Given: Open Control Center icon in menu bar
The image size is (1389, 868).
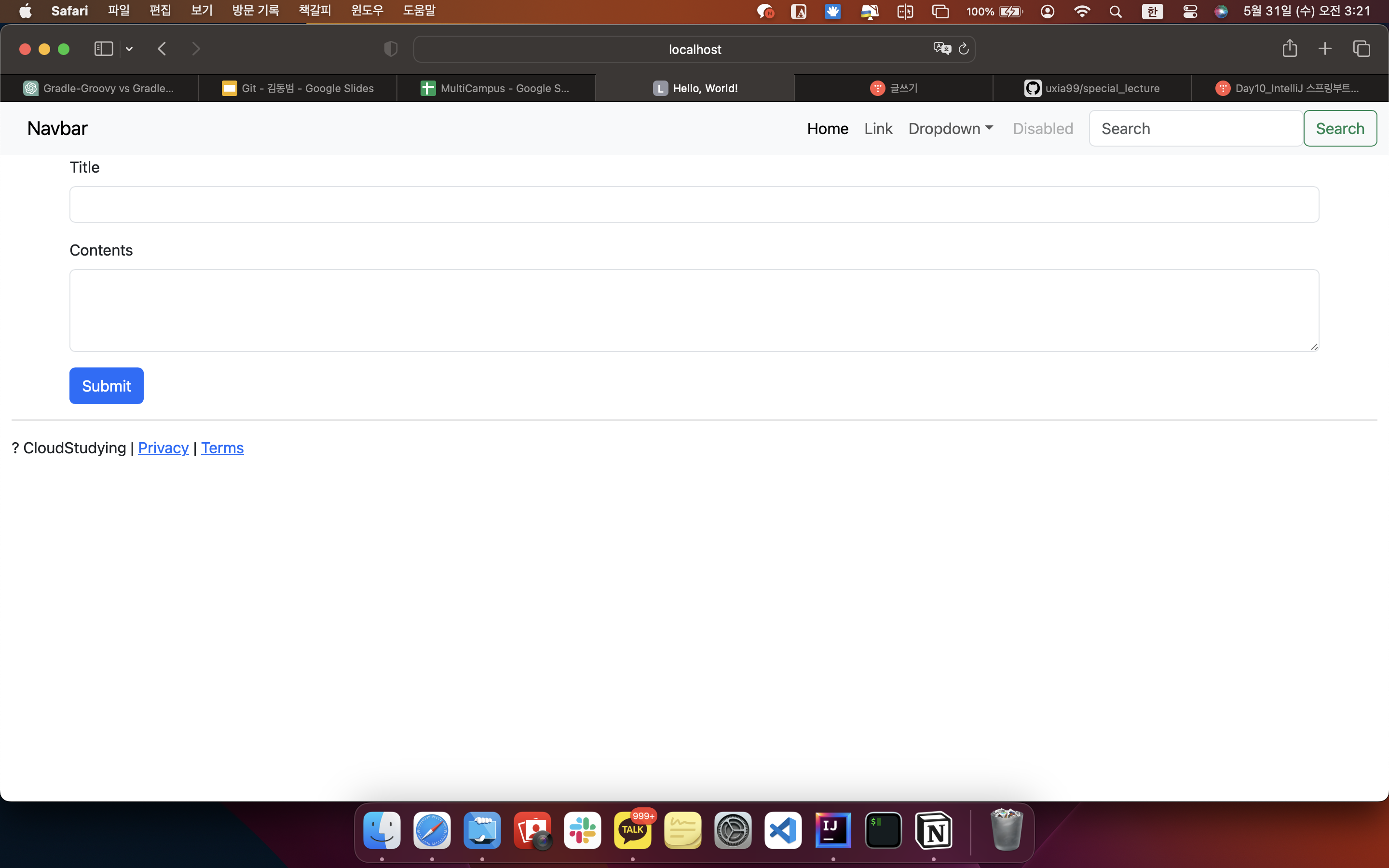Looking at the screenshot, I should [1190, 12].
